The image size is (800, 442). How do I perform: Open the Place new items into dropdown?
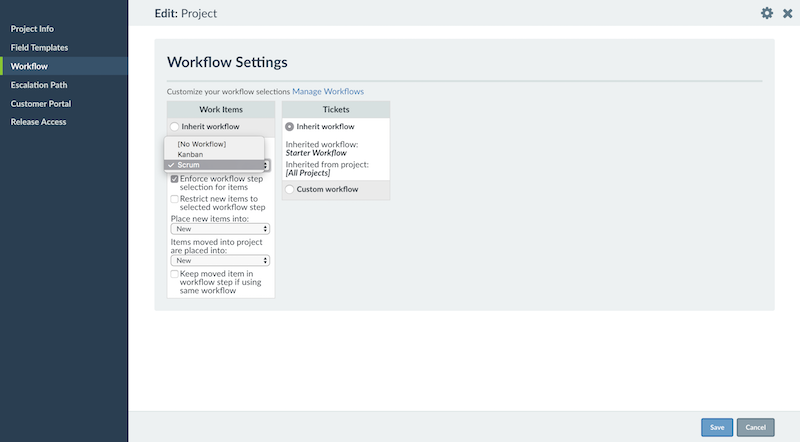pyautogui.click(x=220, y=229)
